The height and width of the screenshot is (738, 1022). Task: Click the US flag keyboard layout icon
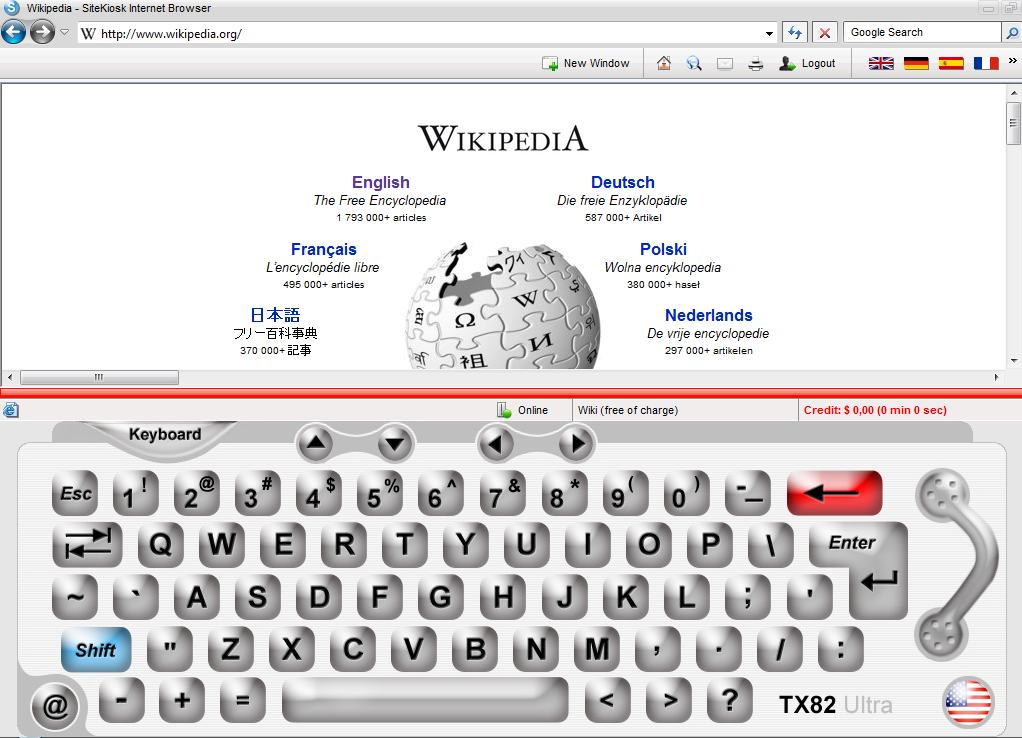coord(967,702)
